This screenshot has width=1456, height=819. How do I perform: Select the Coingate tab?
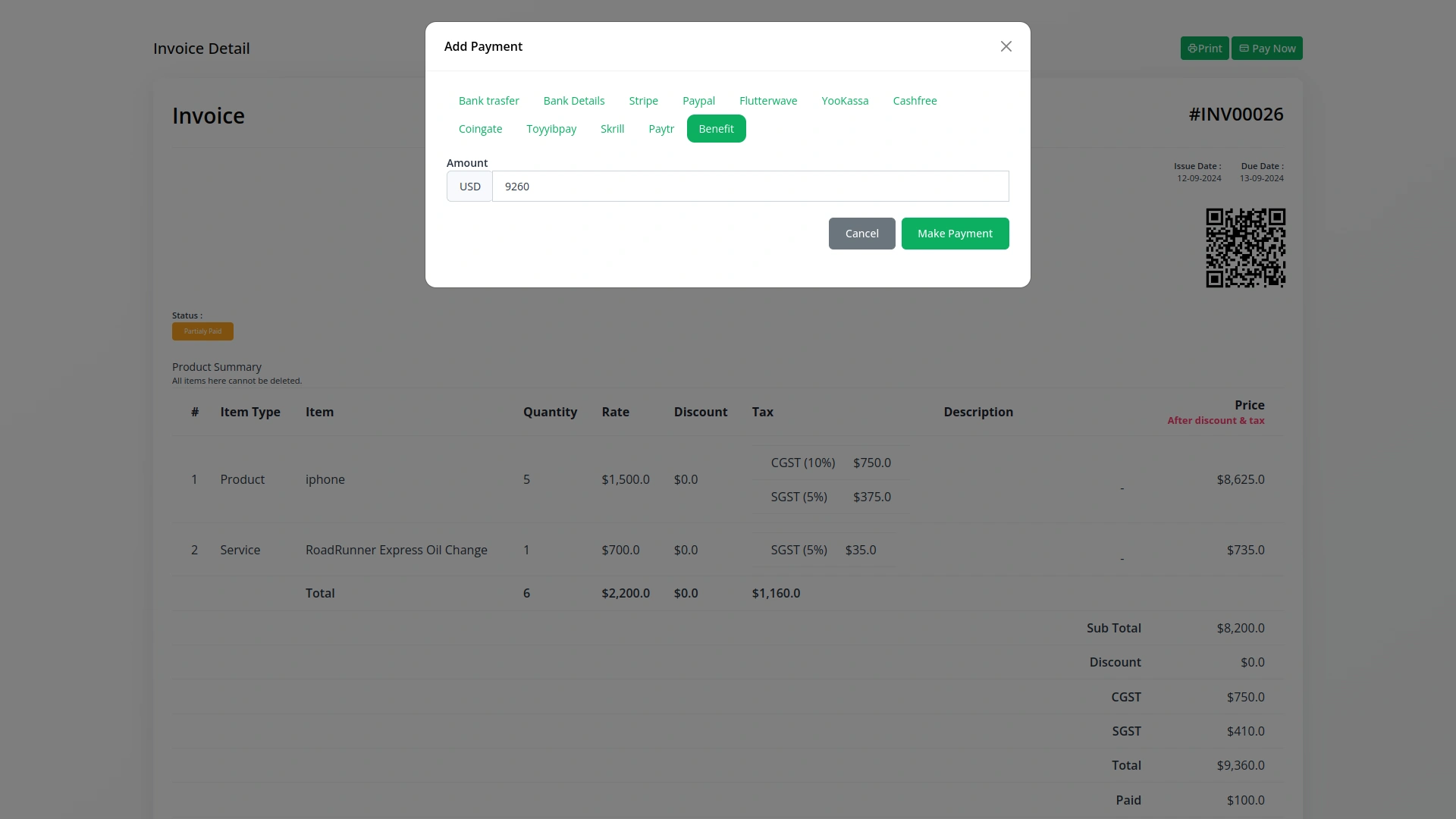click(480, 129)
